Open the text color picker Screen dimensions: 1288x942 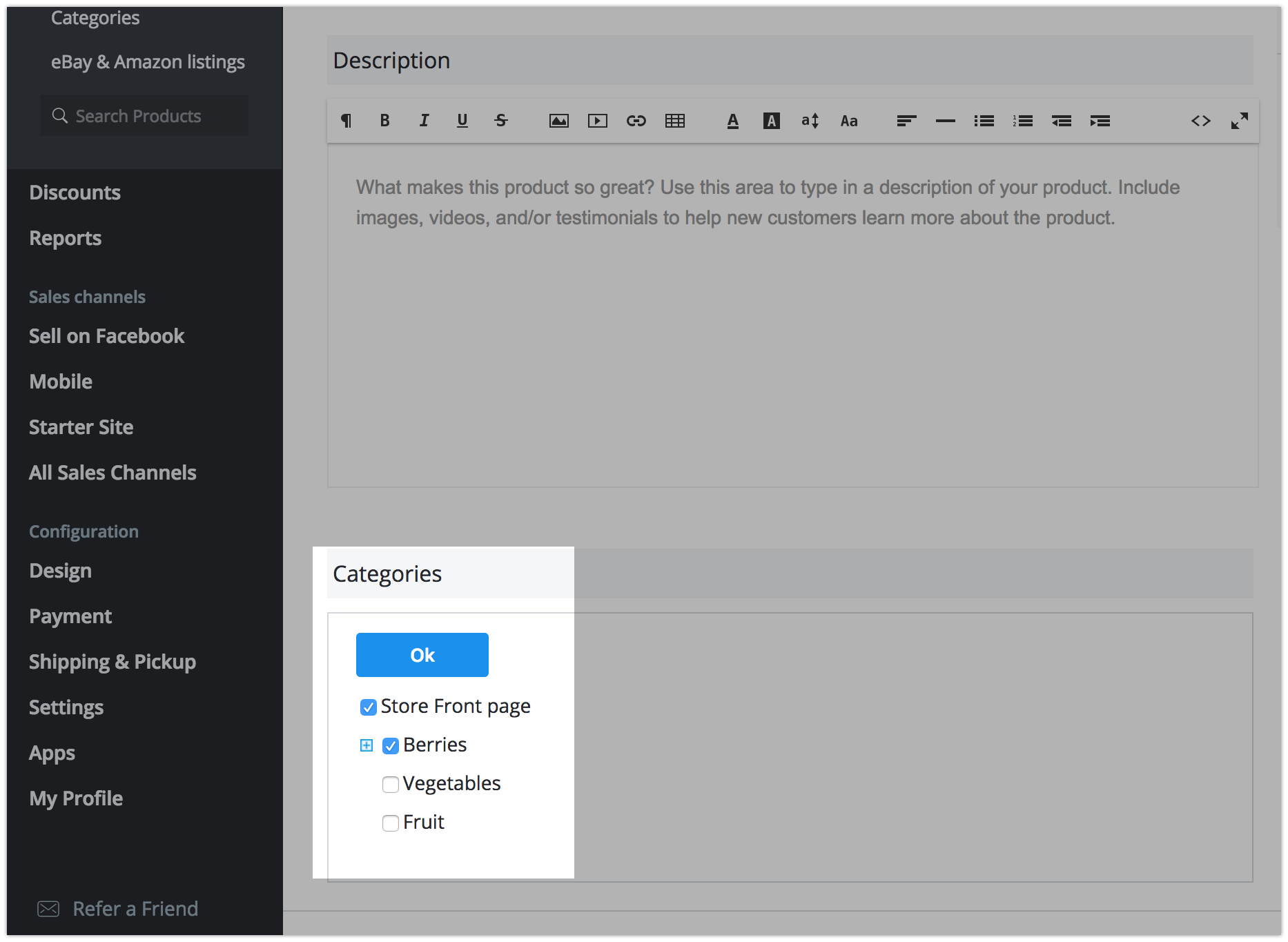[732, 121]
